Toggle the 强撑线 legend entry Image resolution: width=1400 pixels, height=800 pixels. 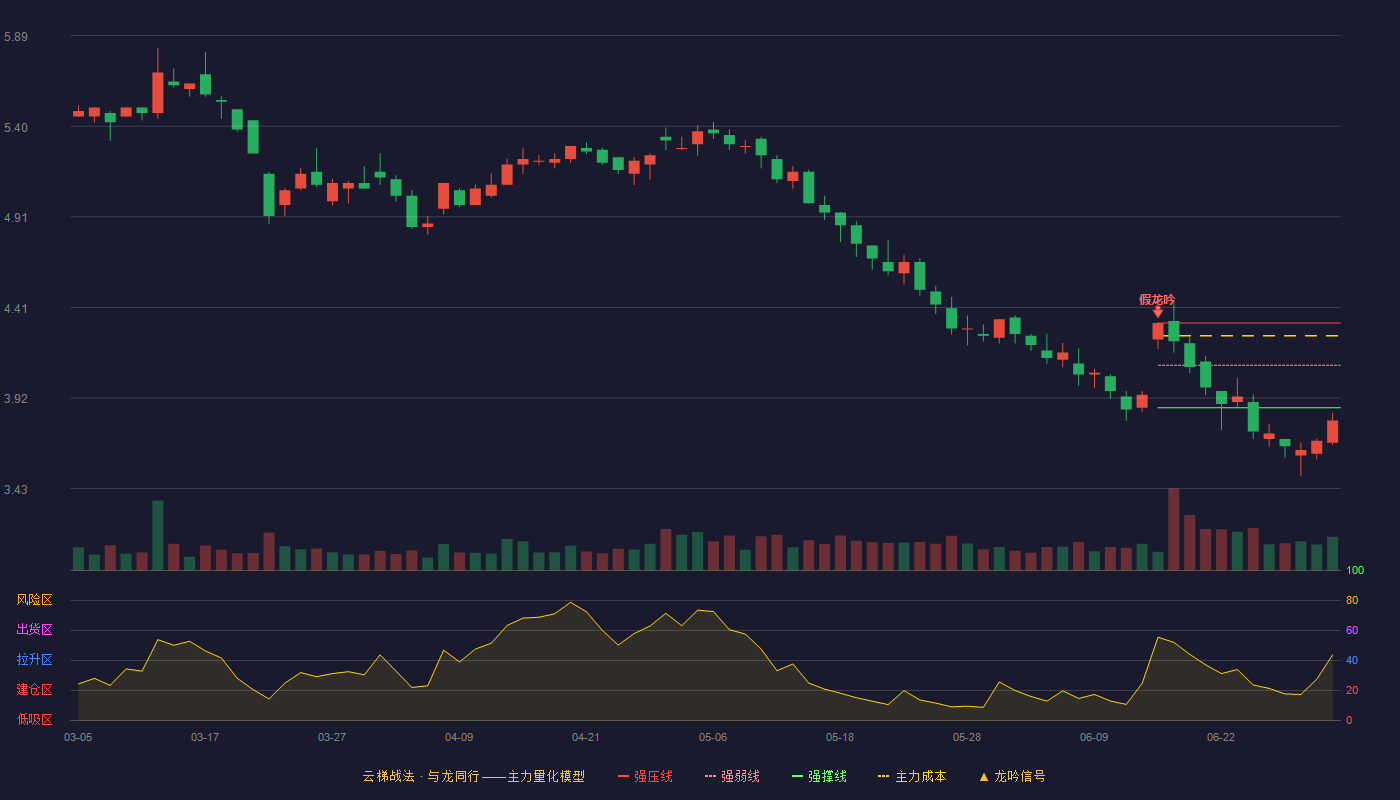point(819,776)
